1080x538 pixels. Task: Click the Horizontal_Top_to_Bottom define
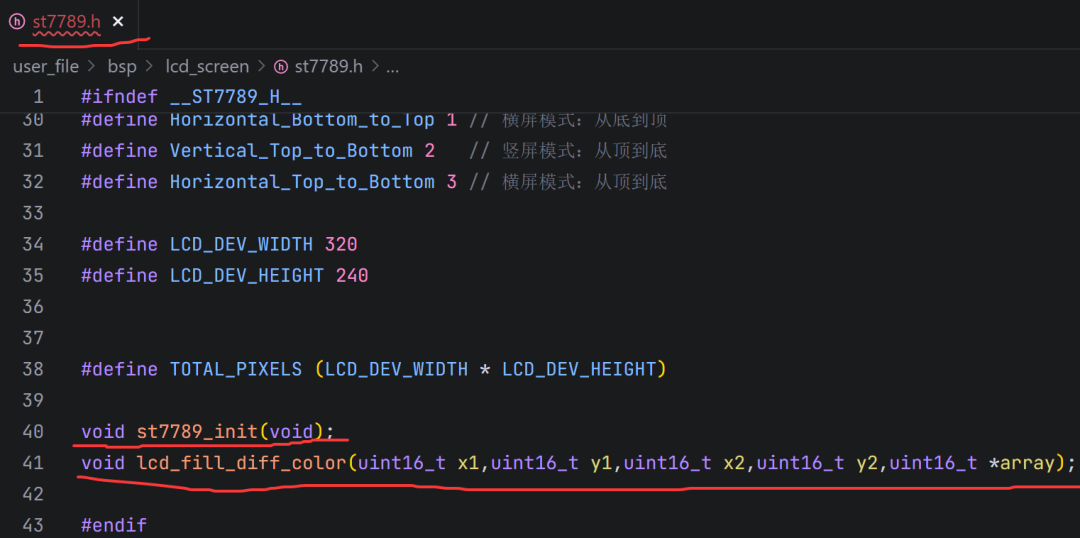[302, 182]
